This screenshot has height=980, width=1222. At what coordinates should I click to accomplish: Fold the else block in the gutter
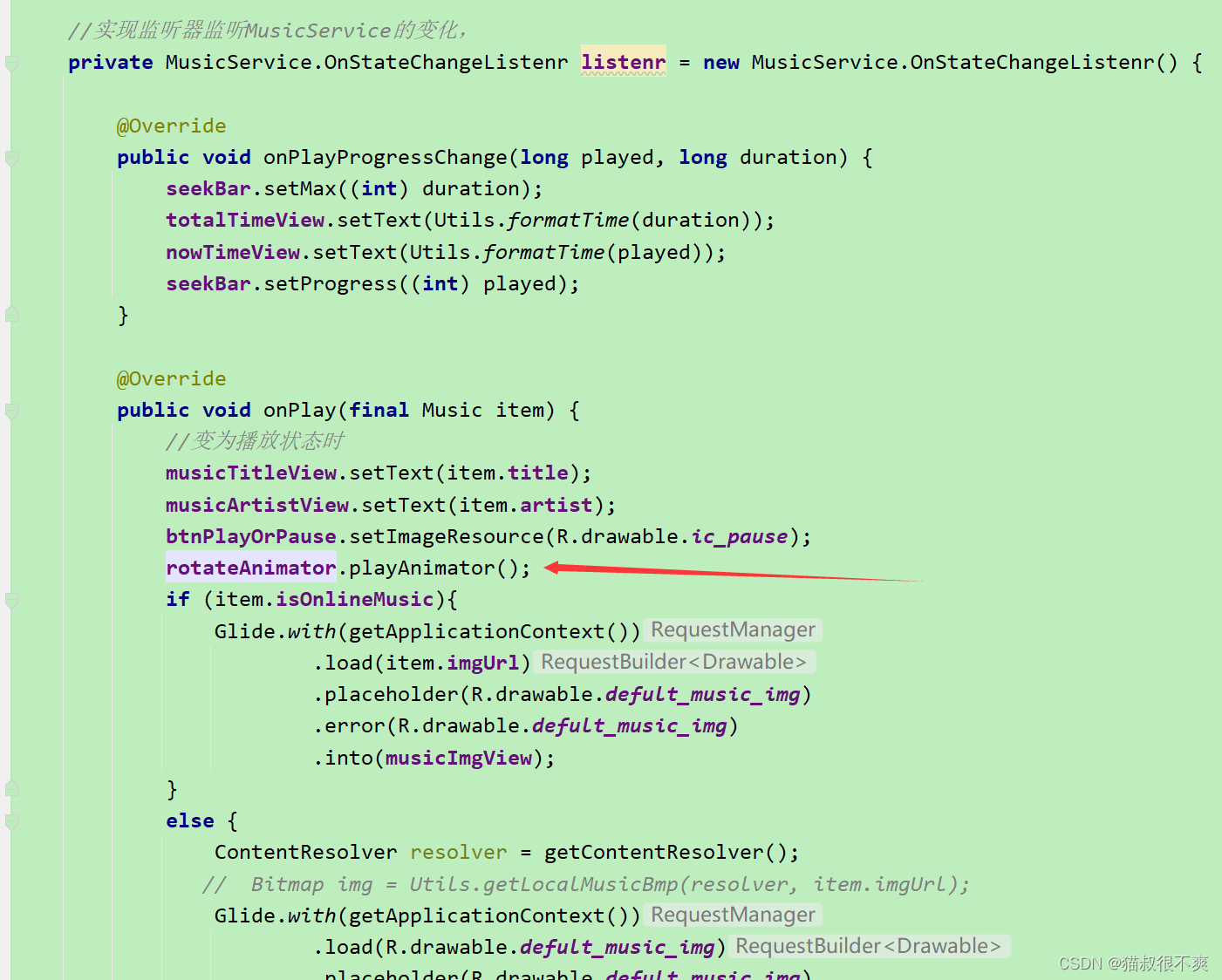12,821
